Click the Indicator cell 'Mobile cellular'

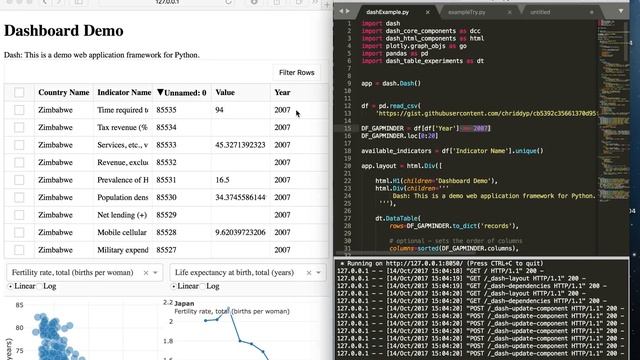(122, 233)
